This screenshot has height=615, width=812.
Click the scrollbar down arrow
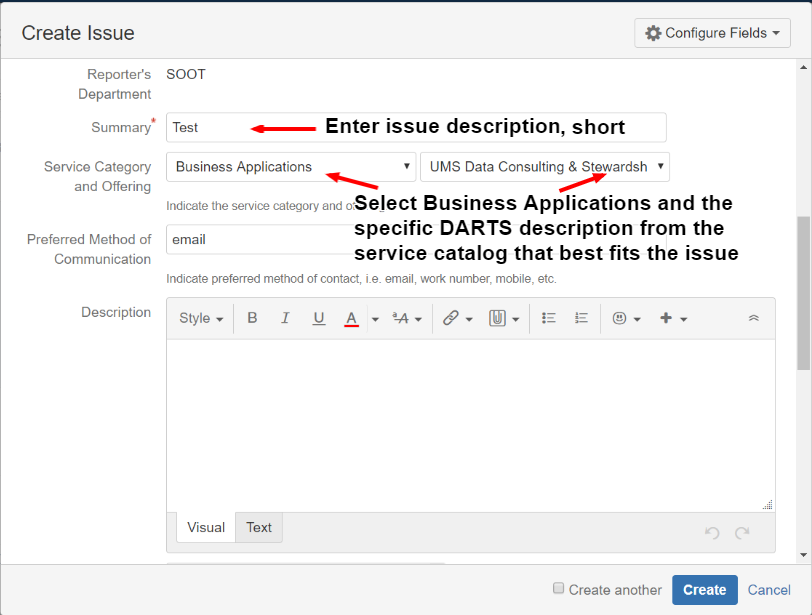click(x=803, y=554)
